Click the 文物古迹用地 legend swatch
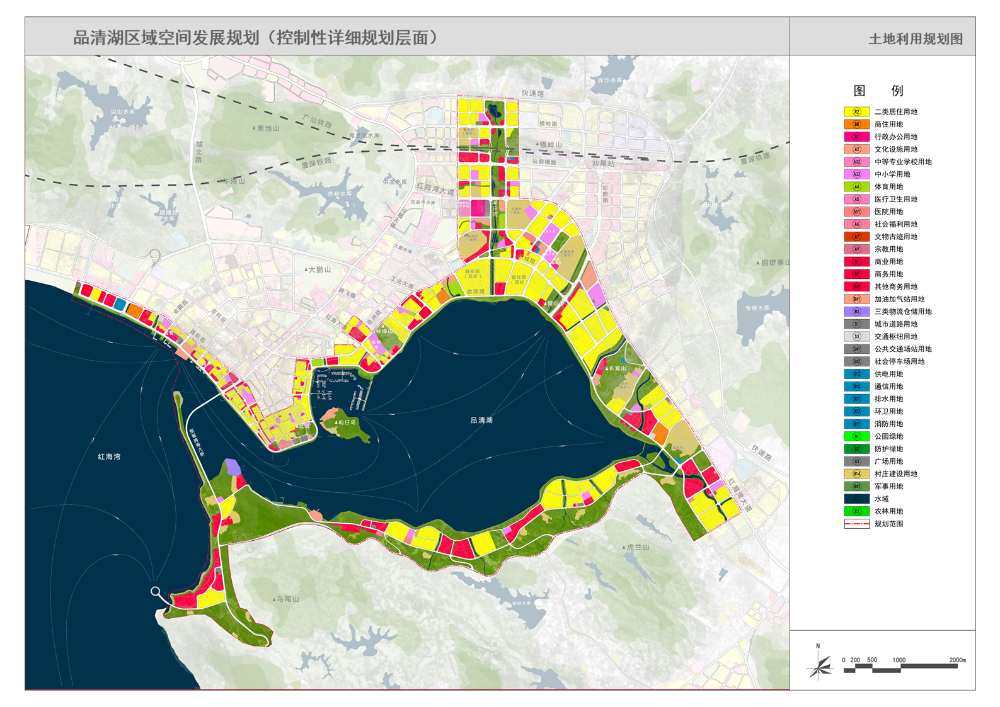Screen dimensions: 1000x707 tap(857, 237)
